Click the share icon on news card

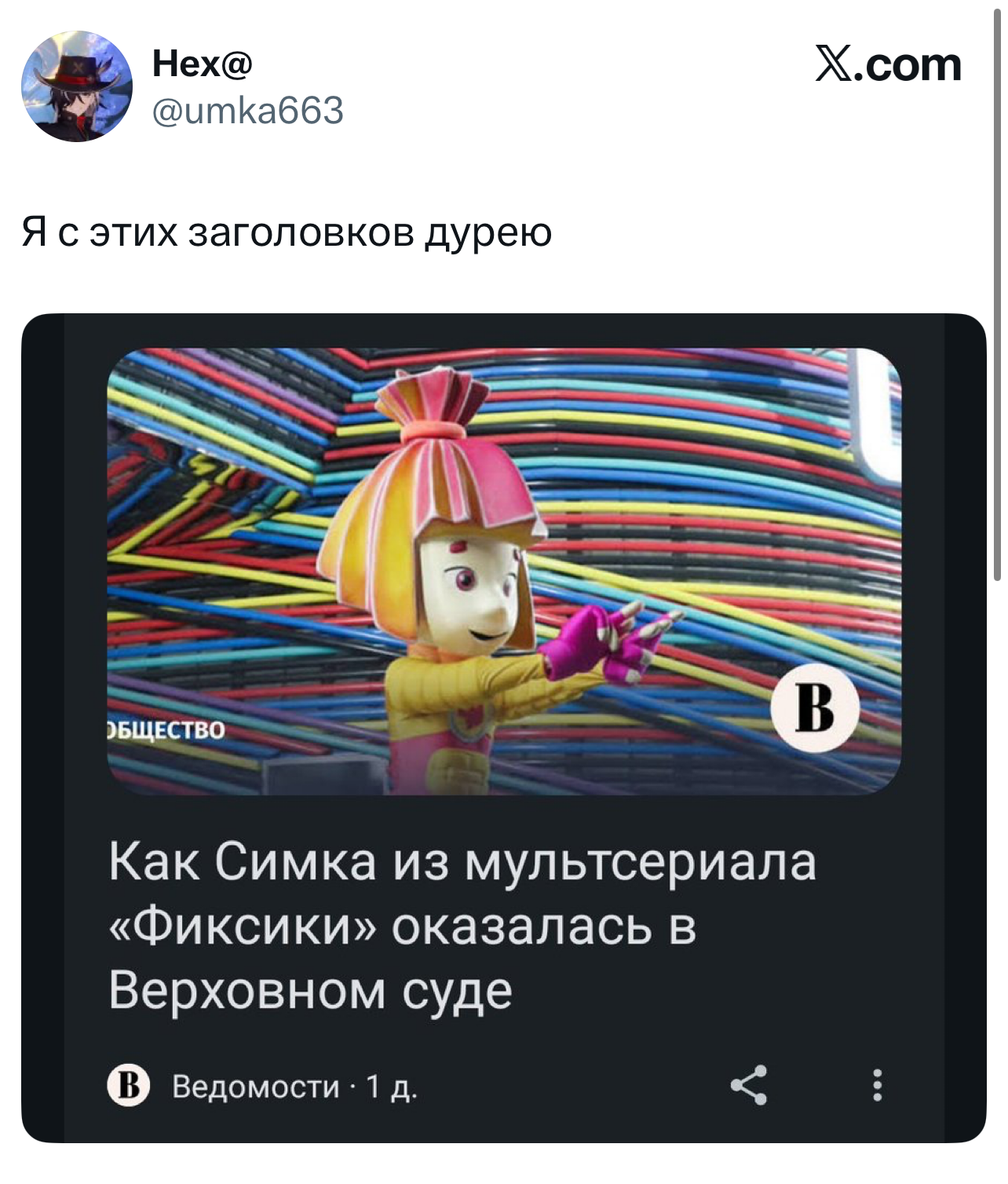point(749,1086)
